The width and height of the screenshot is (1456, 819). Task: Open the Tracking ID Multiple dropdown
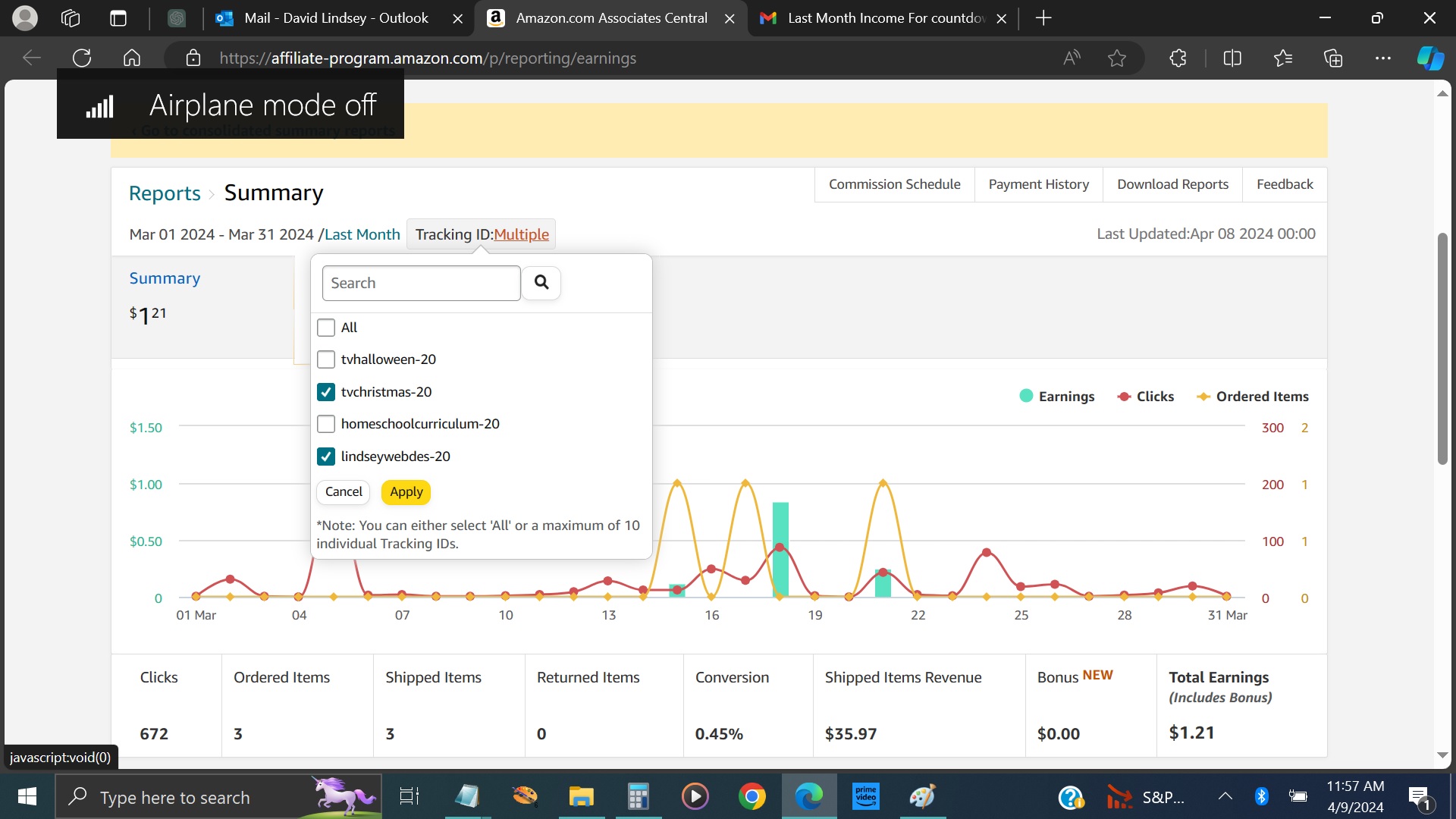click(521, 234)
